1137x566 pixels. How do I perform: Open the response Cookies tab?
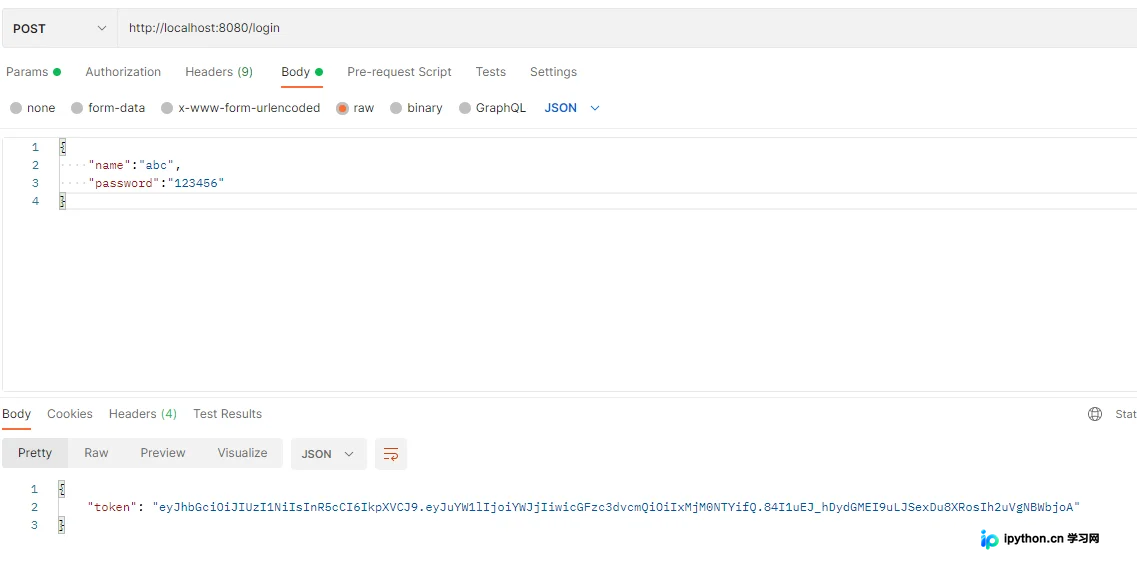coord(70,414)
